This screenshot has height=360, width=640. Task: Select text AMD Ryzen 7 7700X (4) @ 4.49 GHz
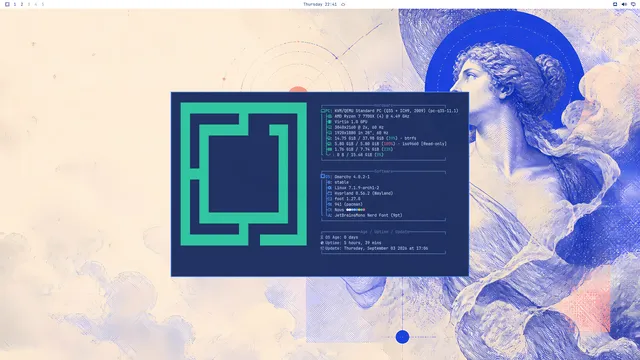372,116
